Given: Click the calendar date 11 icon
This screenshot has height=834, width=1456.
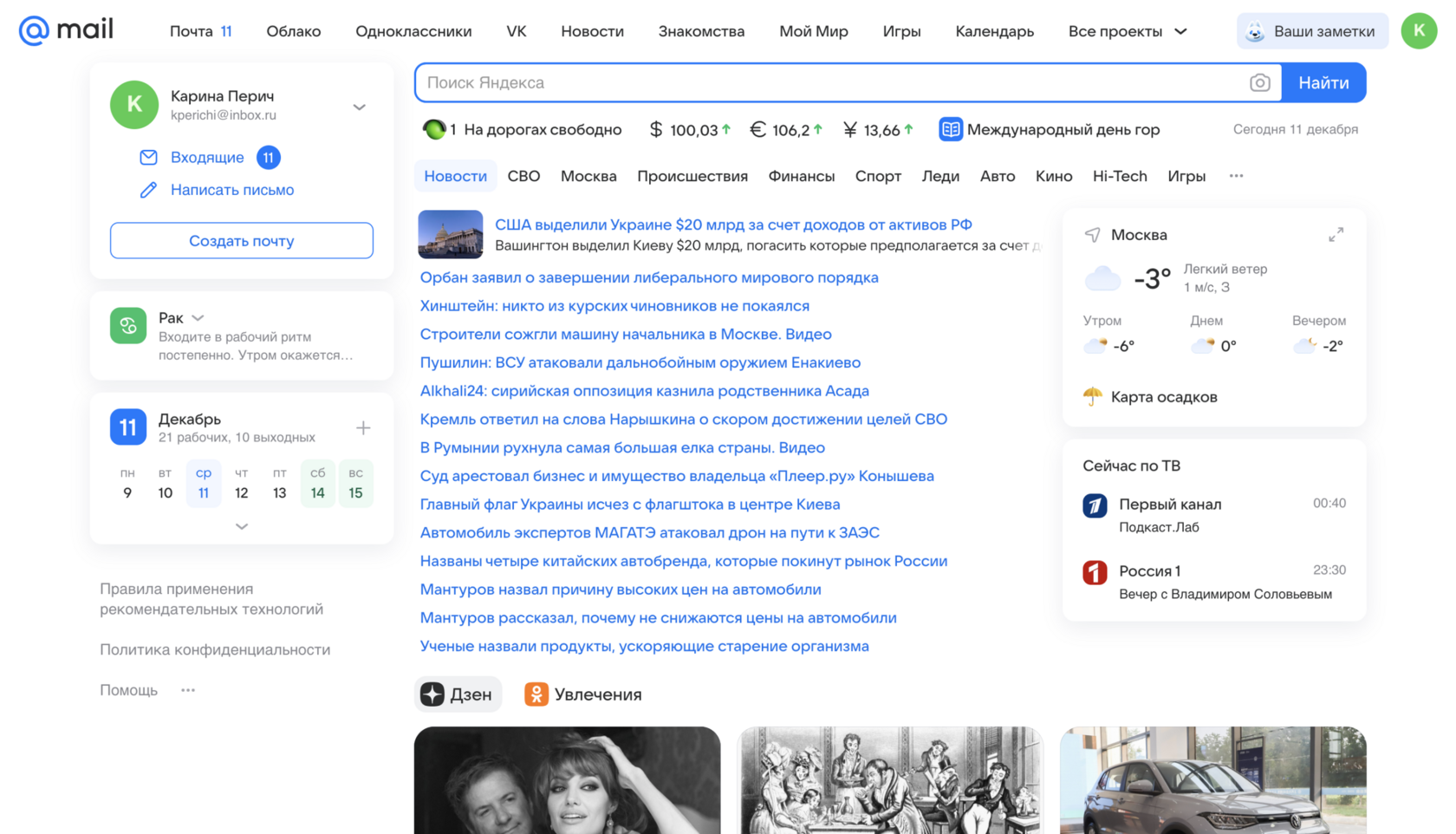Looking at the screenshot, I should (x=128, y=427).
